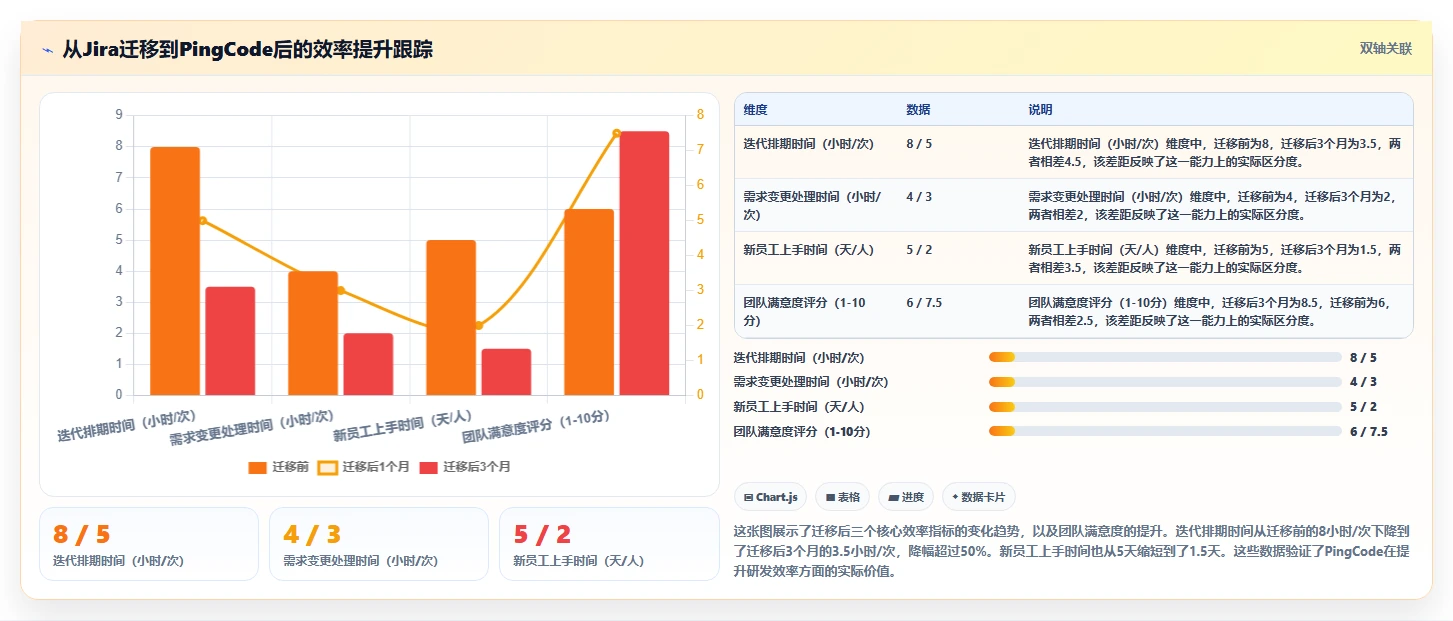Click the 迭代排期时间 x-axis label in the chart
Image resolution: width=1453 pixels, height=621 pixels.
pyautogui.click(x=126, y=425)
